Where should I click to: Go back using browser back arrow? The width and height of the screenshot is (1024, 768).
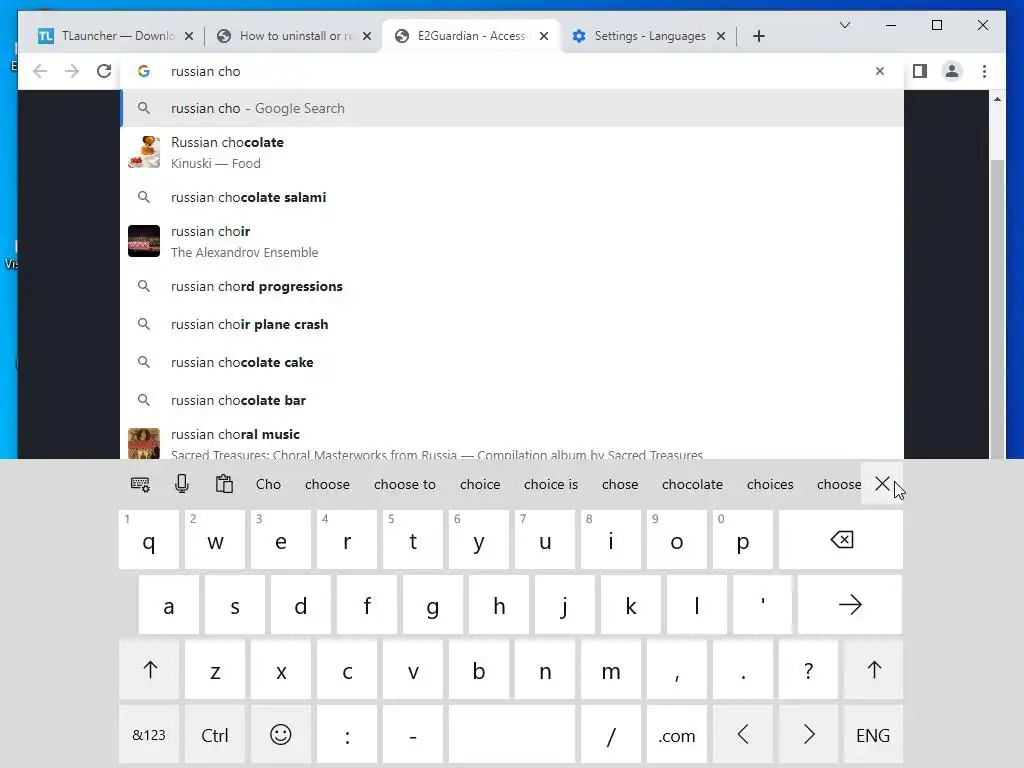click(x=40, y=71)
